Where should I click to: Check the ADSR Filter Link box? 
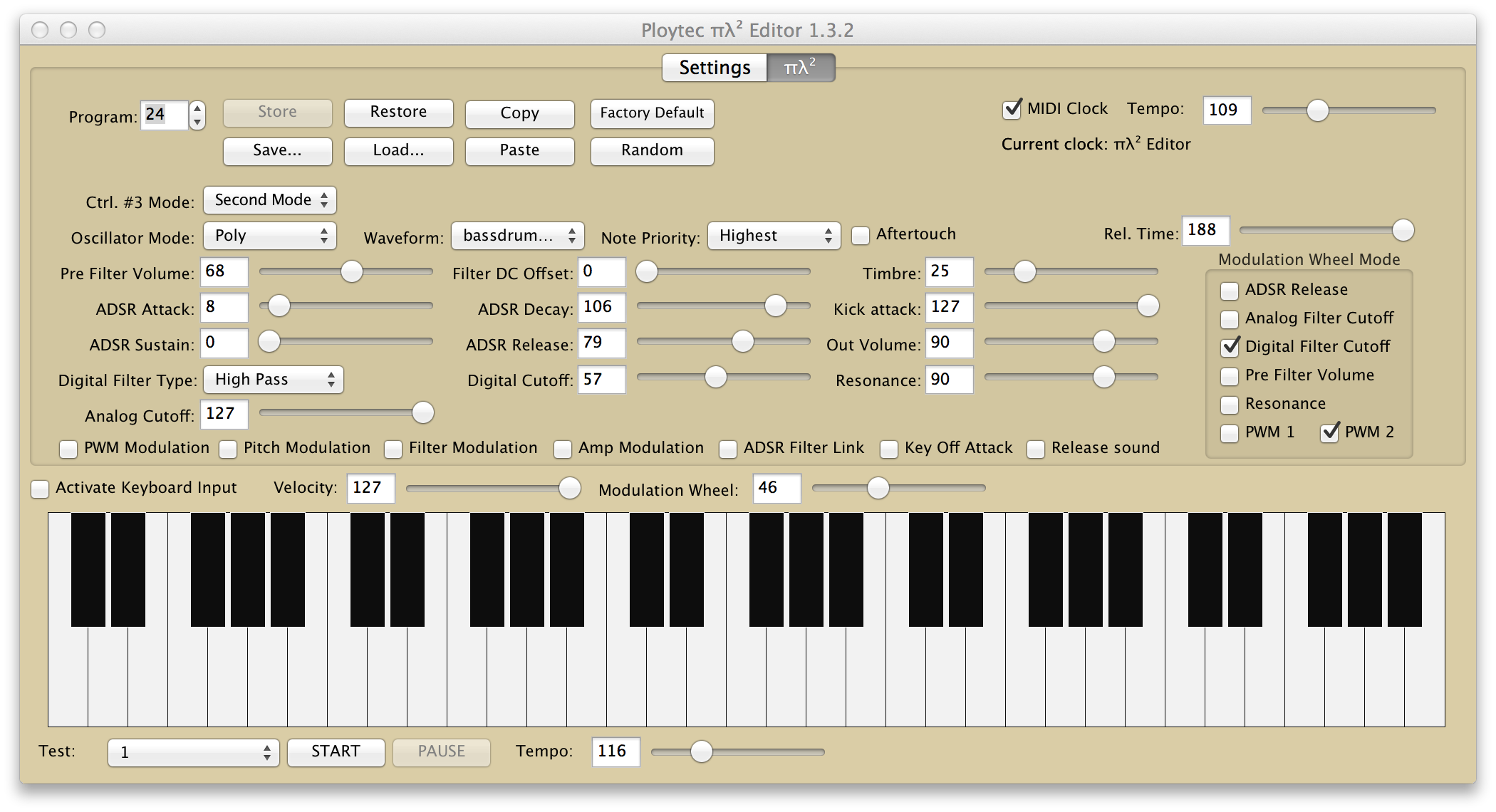pyautogui.click(x=728, y=449)
